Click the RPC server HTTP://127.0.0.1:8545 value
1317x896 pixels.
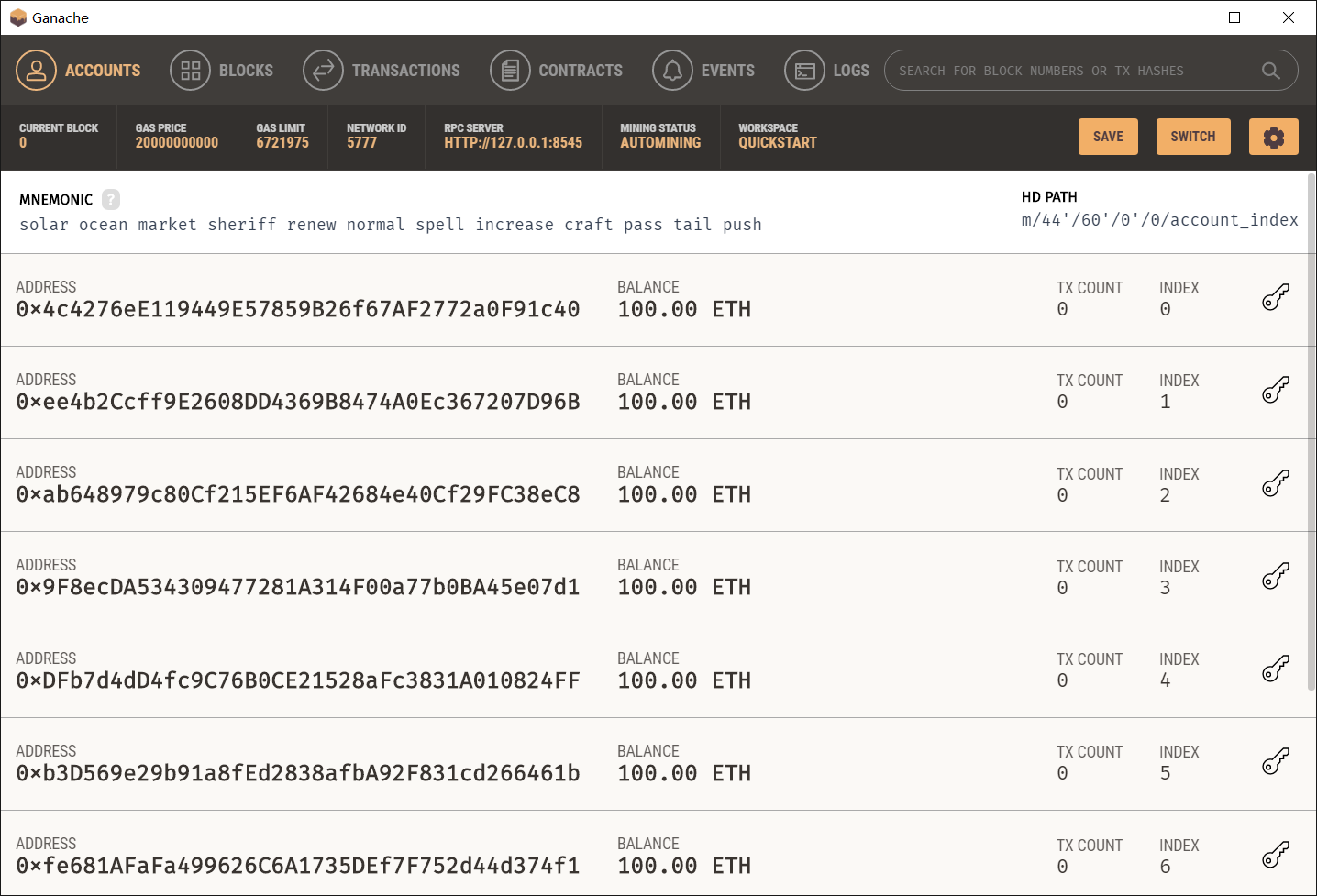[513, 143]
